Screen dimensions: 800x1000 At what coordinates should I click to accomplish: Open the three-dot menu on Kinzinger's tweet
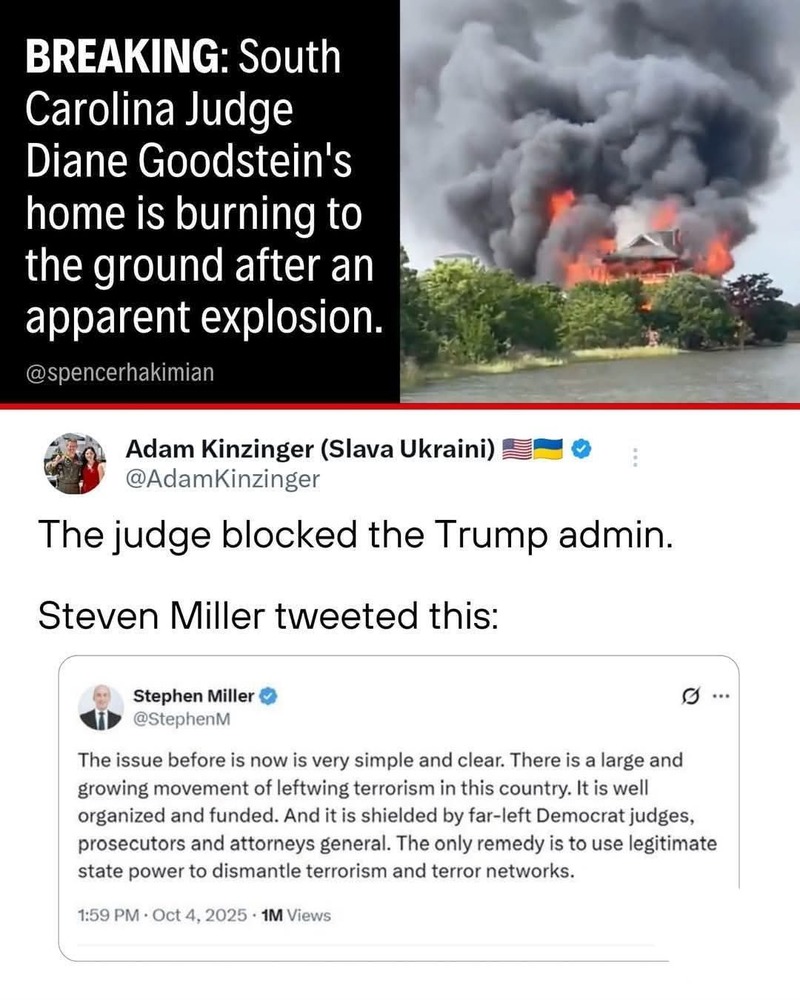635,457
